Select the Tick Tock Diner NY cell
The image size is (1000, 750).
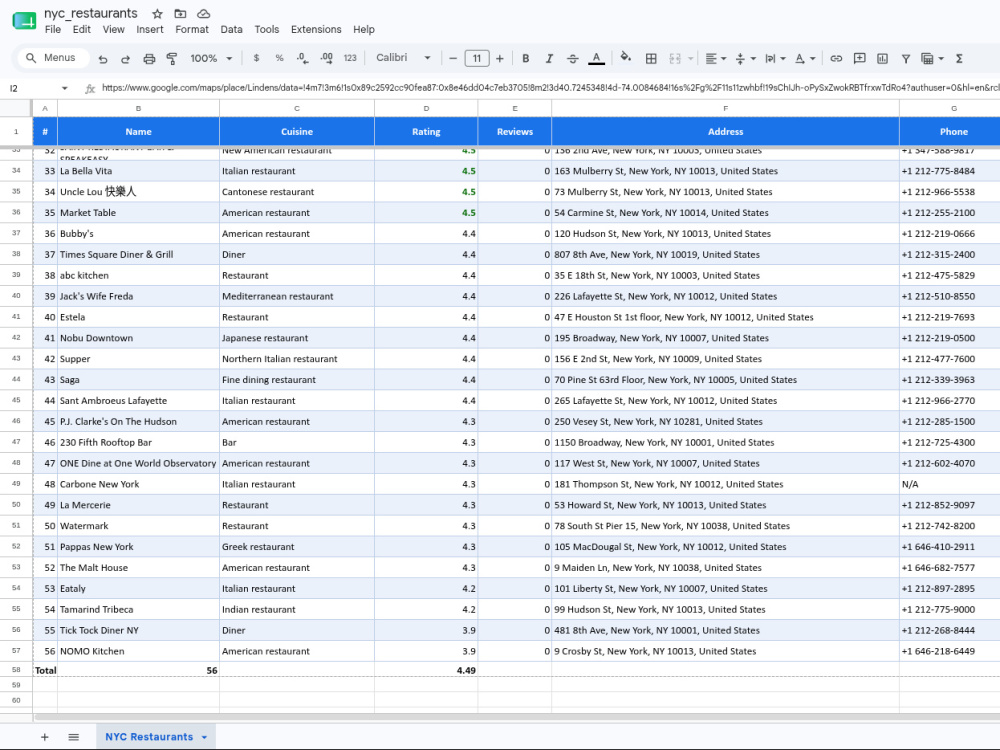[138, 630]
